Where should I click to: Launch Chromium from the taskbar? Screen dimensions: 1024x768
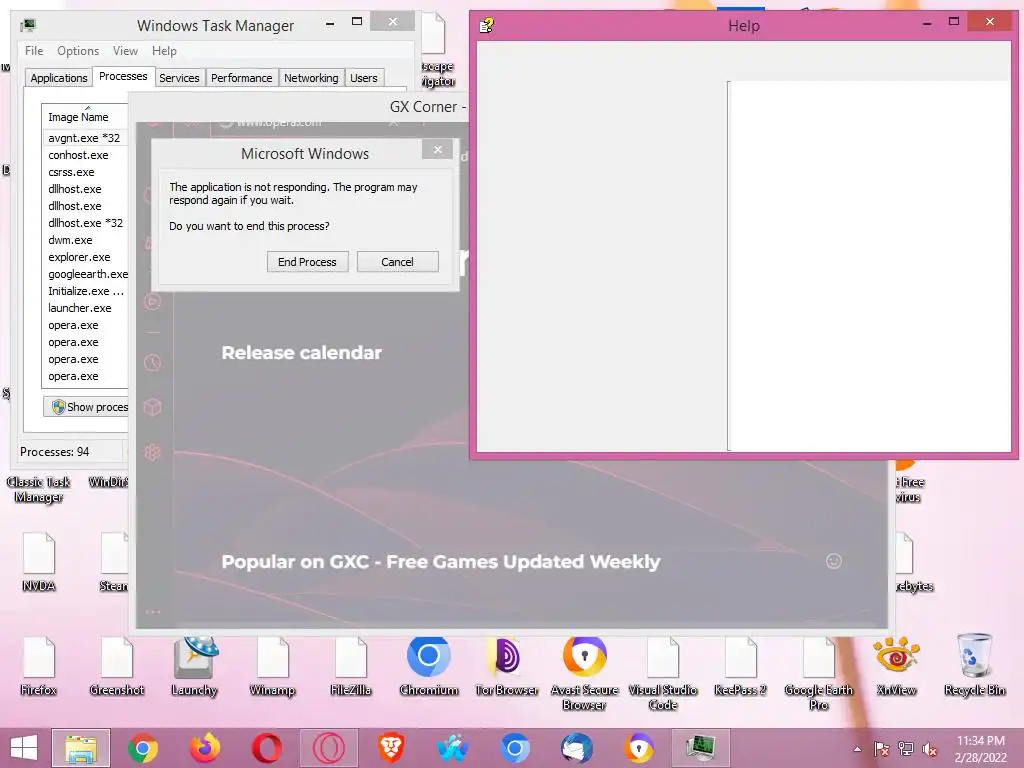click(515, 748)
